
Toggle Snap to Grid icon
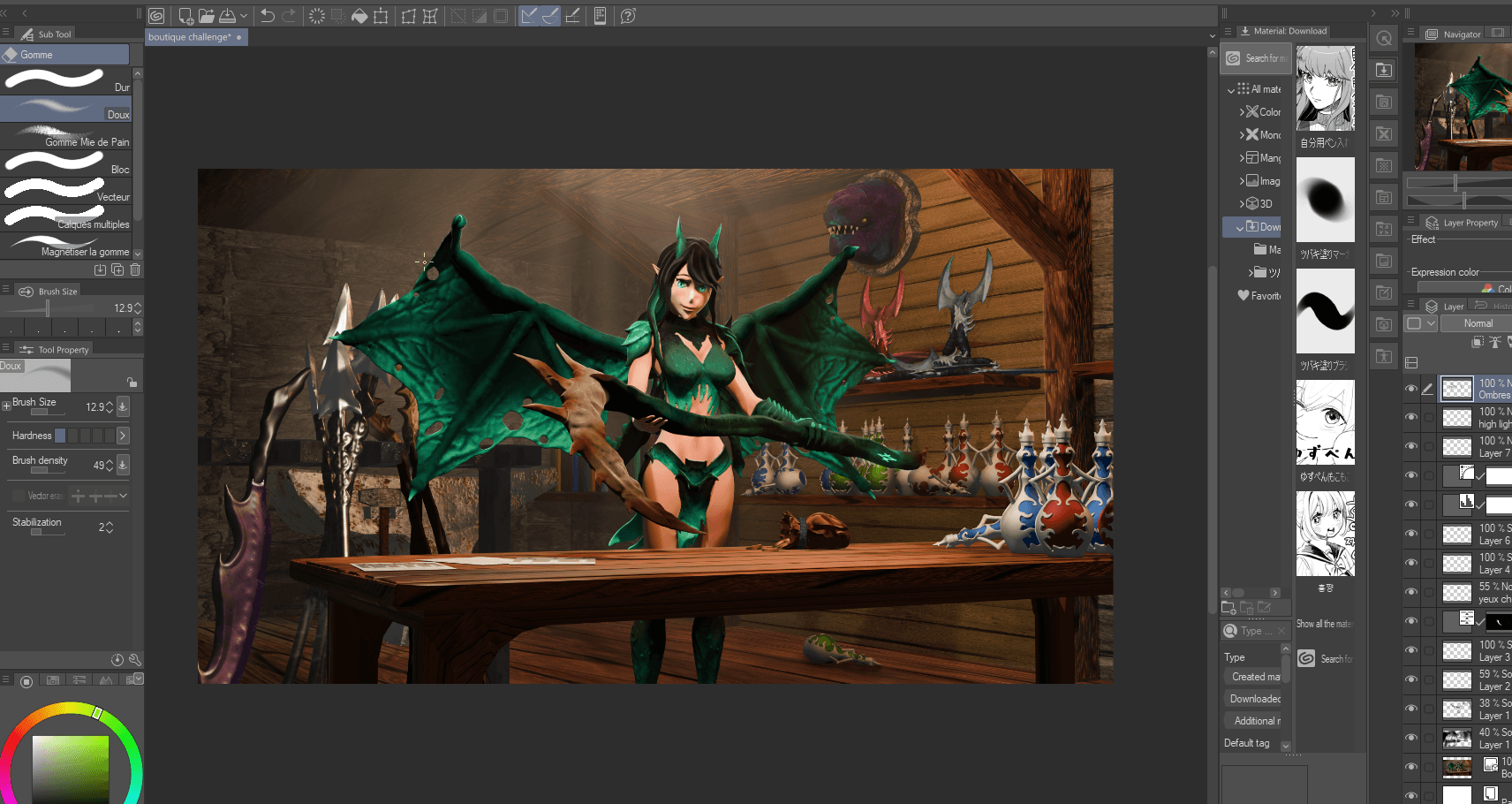tap(572, 16)
